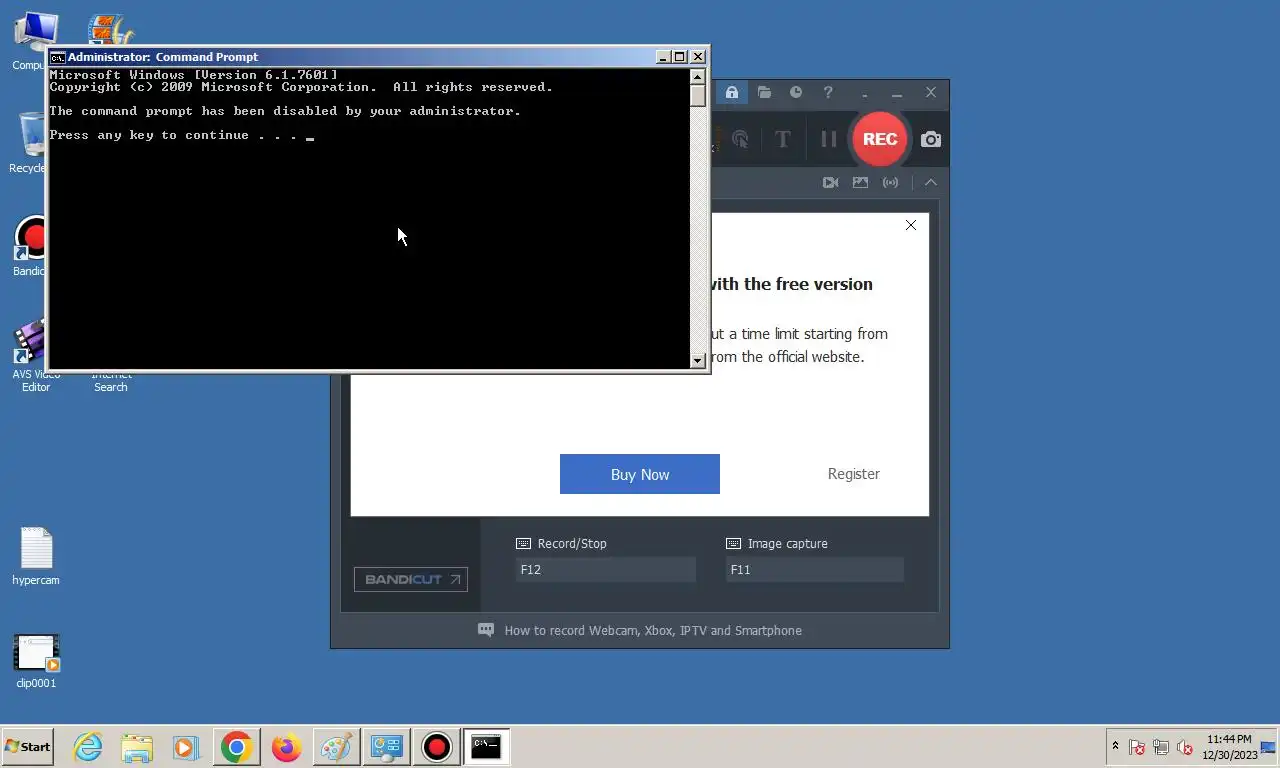
Task: Launch Google Chrome from the taskbar
Action: [237, 747]
